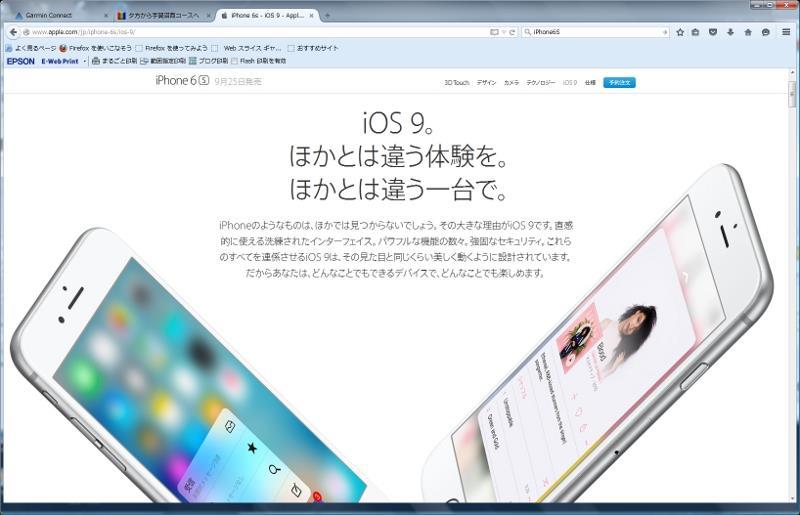Close the iPhone 6s - iOS 9 tab
The height and width of the screenshot is (515, 800).
point(311,16)
